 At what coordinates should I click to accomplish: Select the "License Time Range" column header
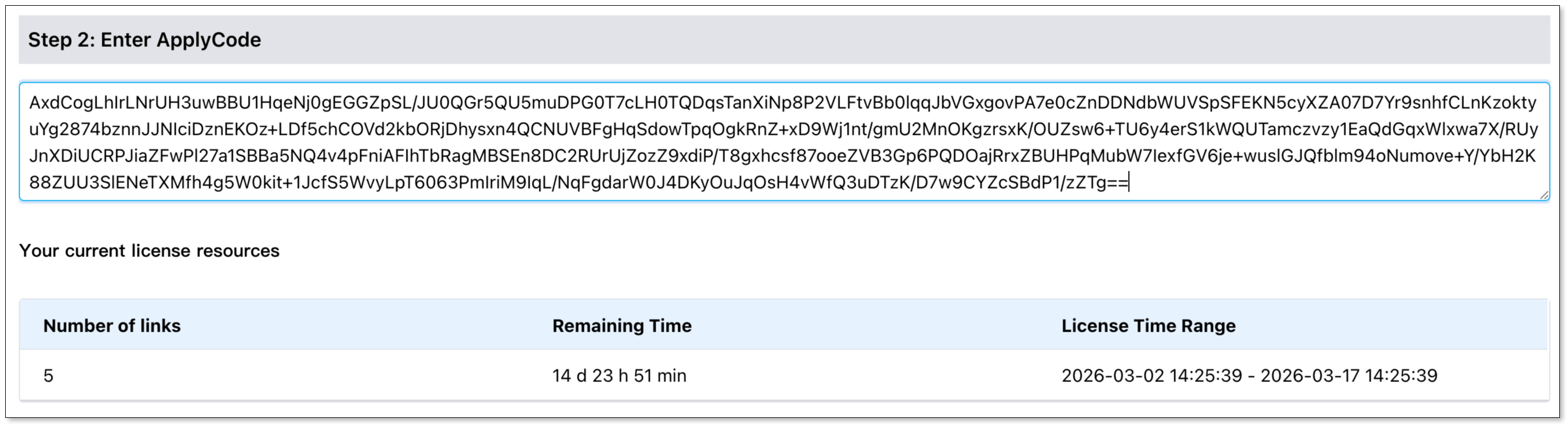tap(1148, 325)
